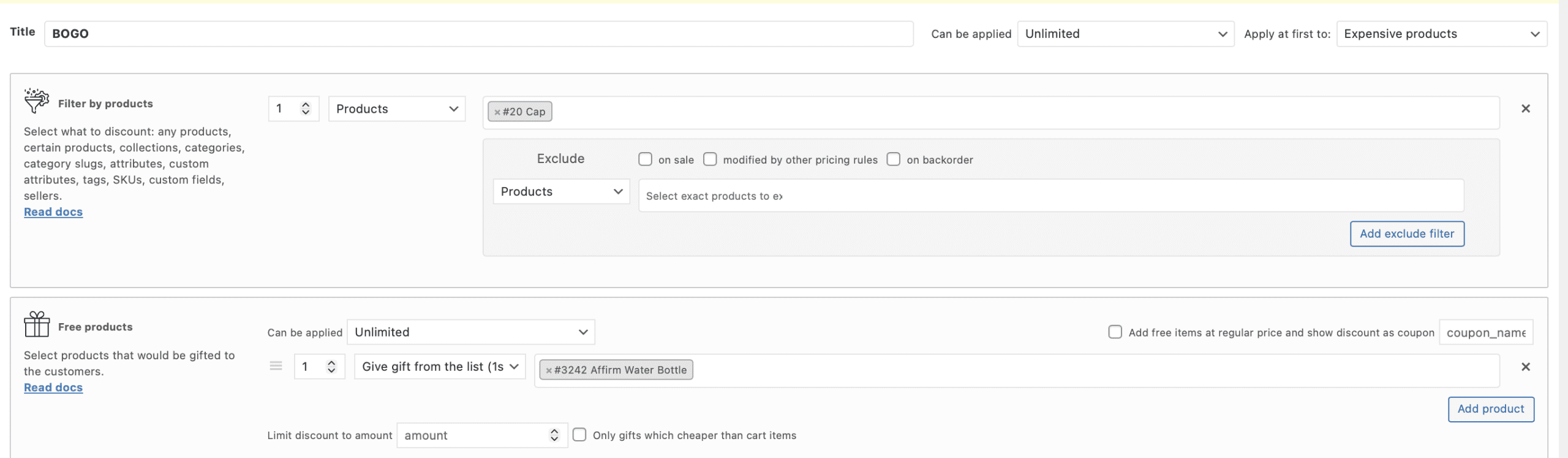Tick the on backorder exclusion checkbox
The height and width of the screenshot is (458, 1568).
pyautogui.click(x=894, y=159)
